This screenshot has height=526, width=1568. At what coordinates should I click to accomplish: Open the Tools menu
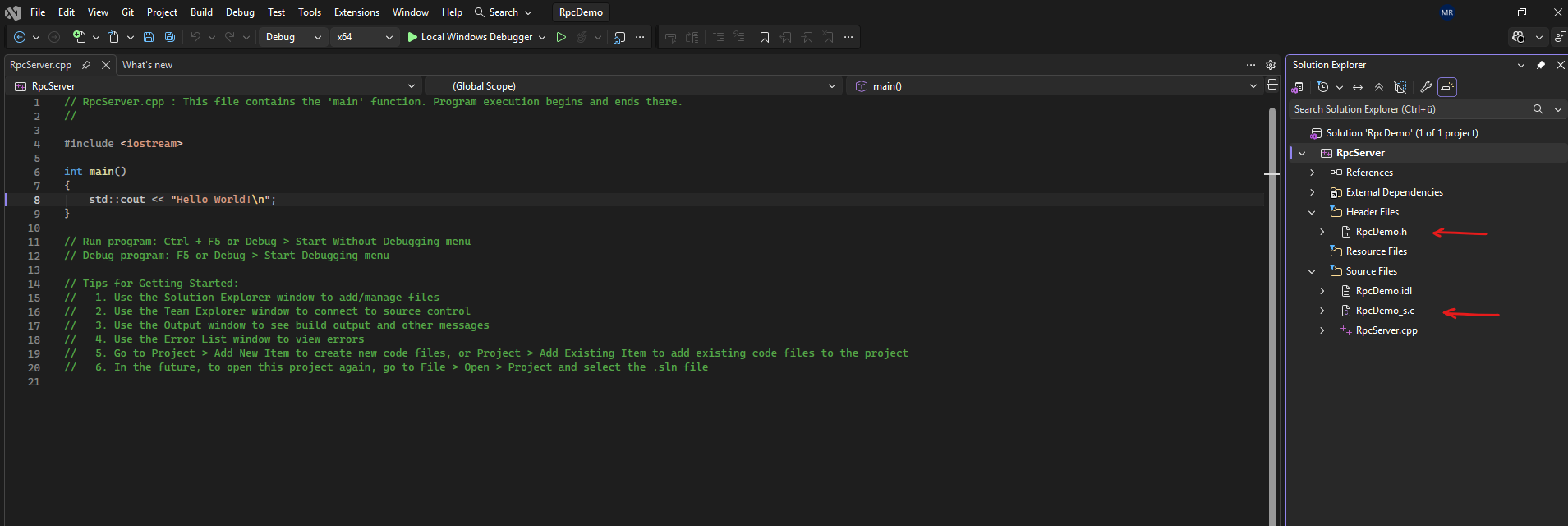click(x=310, y=12)
